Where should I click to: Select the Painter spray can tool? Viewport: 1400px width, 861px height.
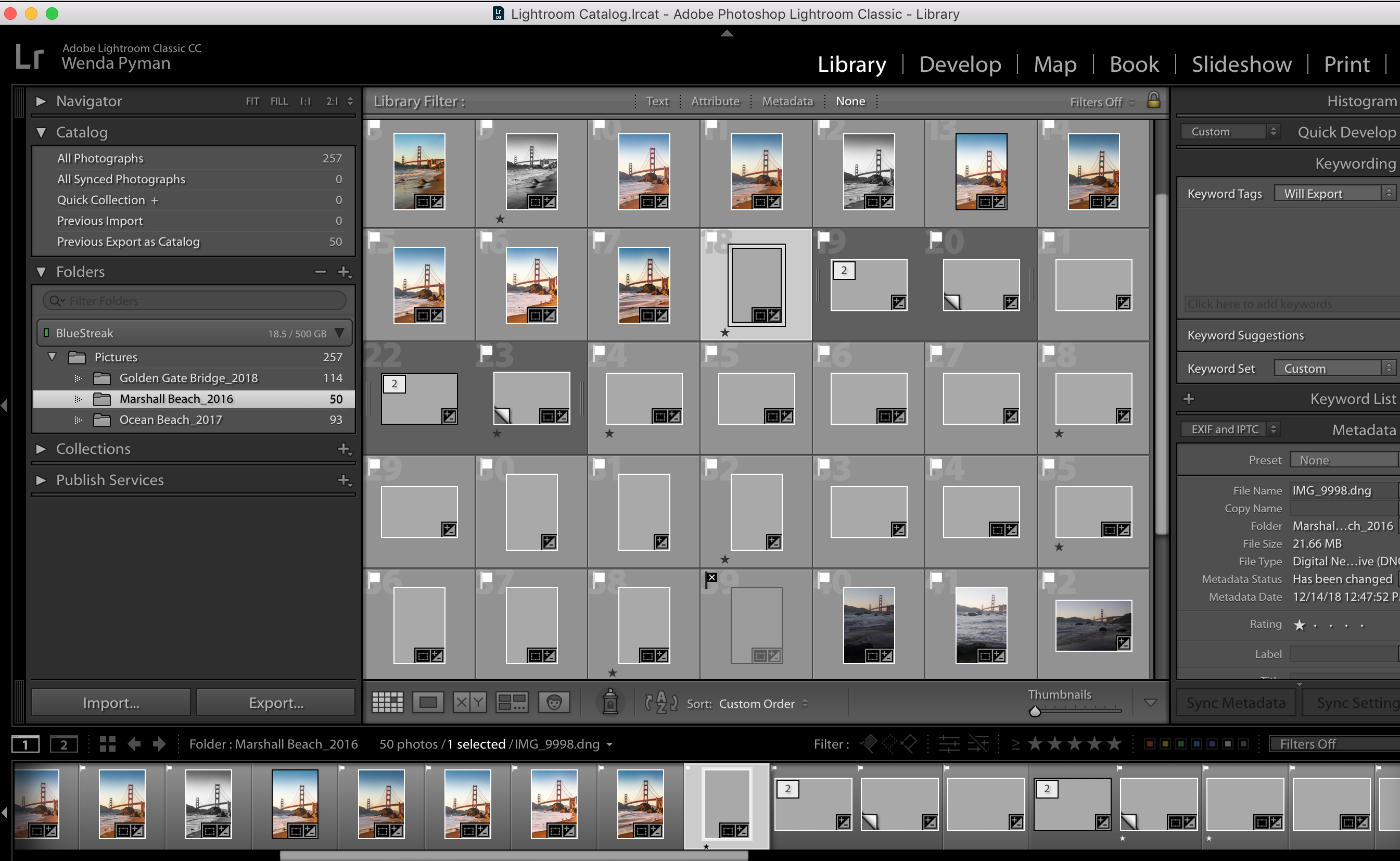coord(610,702)
